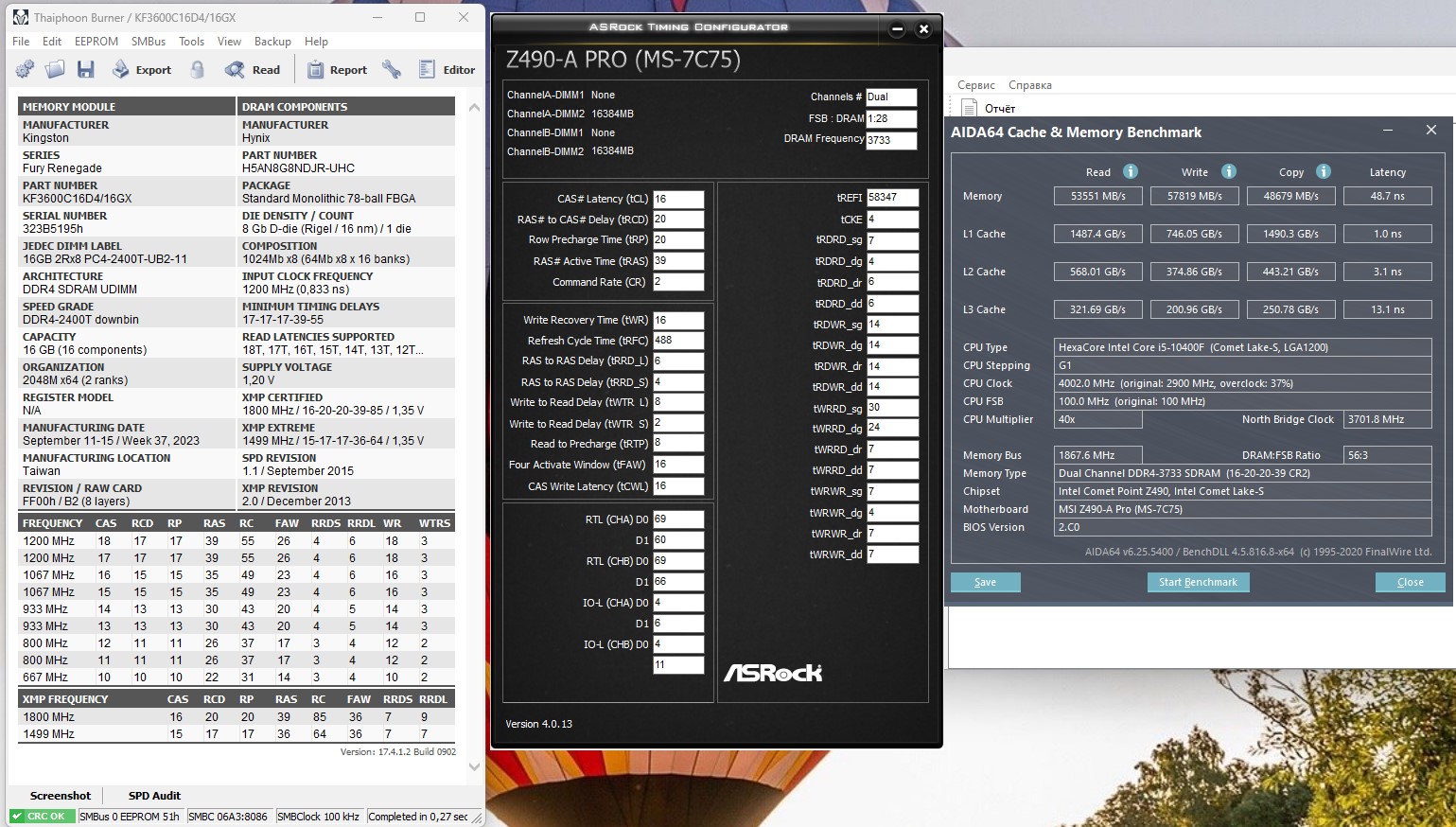Click the ASRock logo in Timing Configurator
1456x827 pixels.
[x=773, y=673]
